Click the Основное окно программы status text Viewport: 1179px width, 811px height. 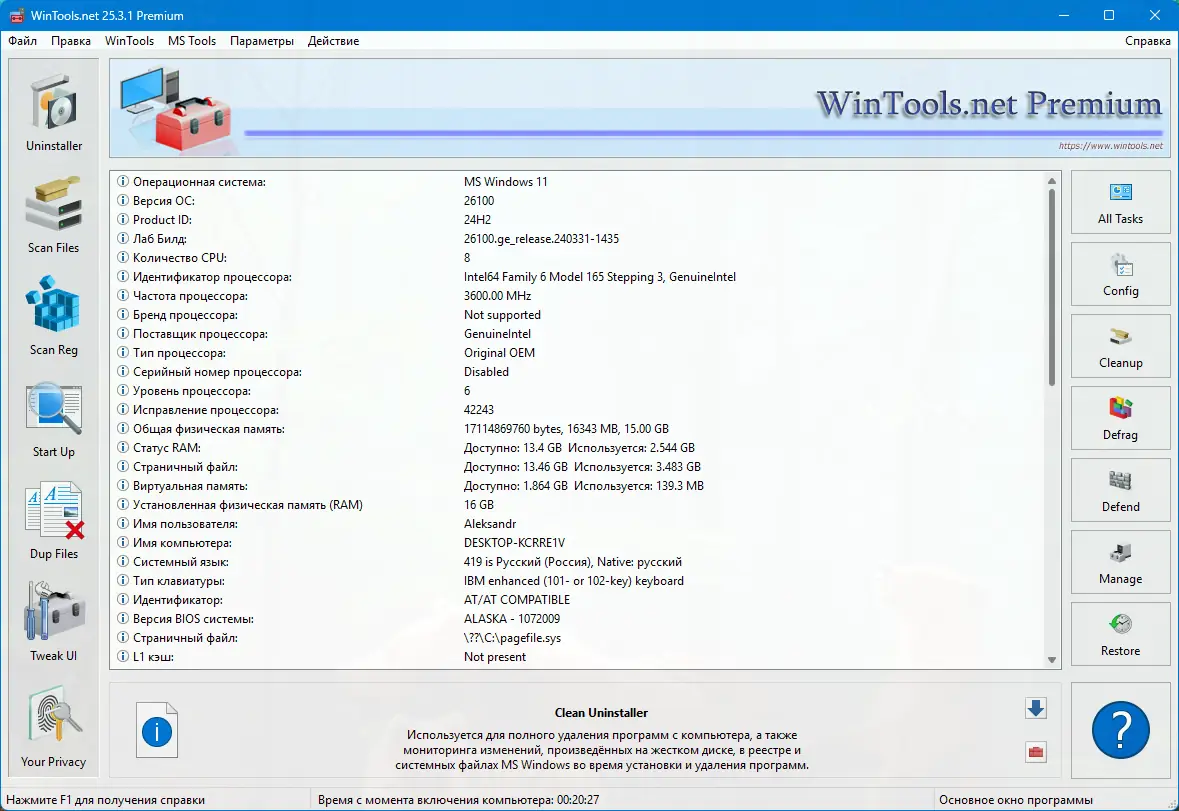point(1016,800)
